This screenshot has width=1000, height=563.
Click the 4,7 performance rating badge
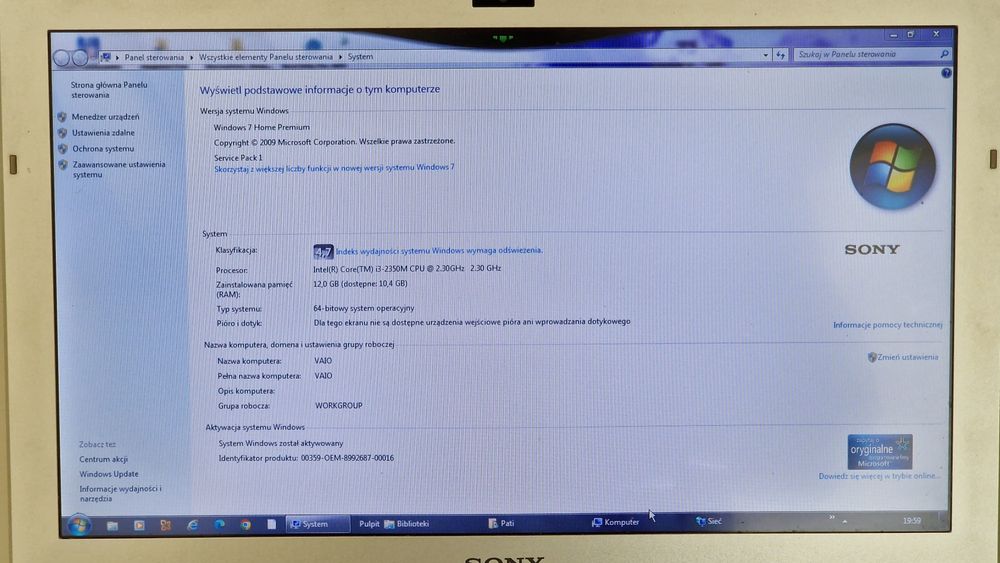[x=323, y=252]
